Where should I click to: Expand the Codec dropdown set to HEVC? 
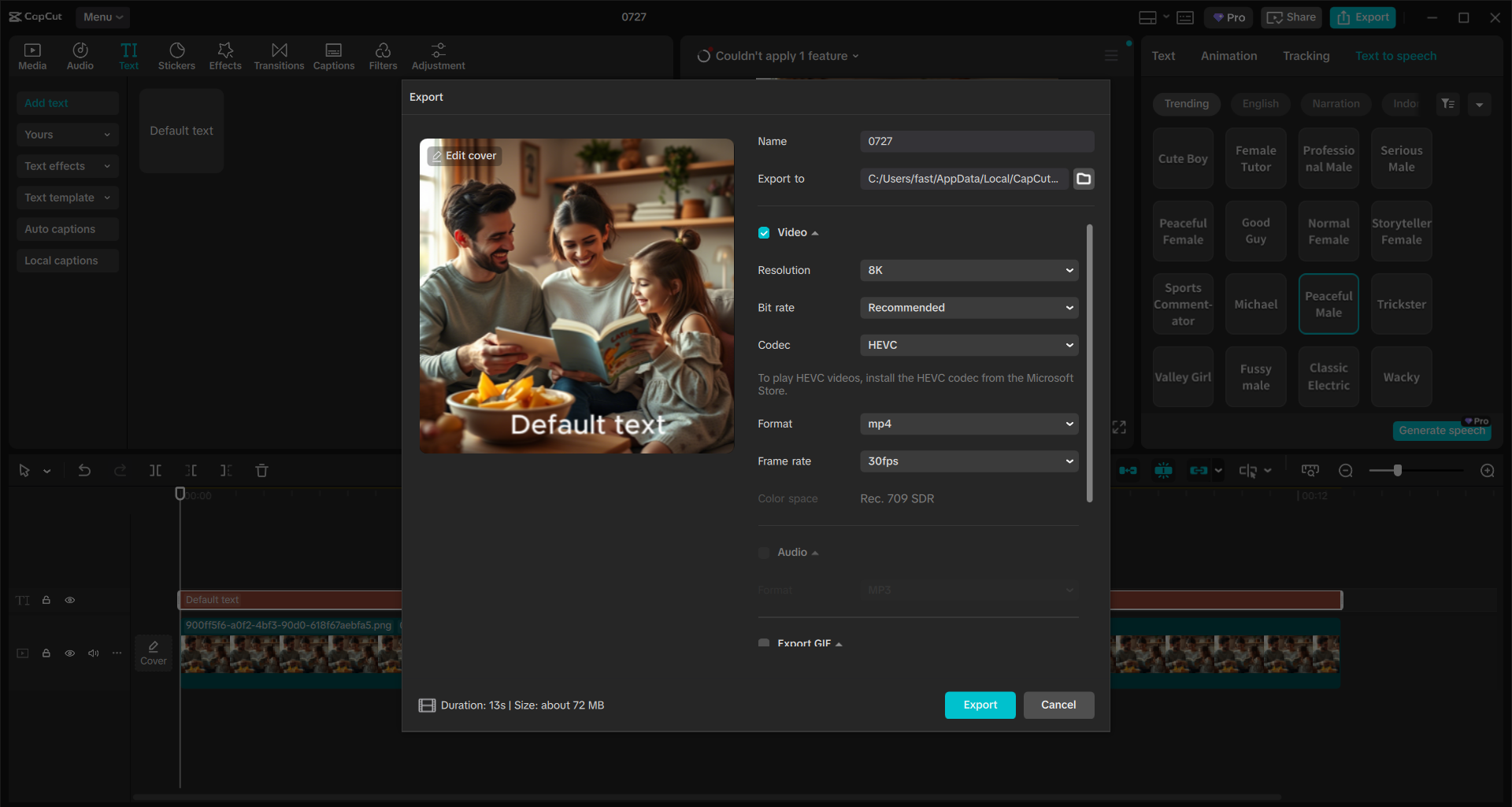coord(969,345)
